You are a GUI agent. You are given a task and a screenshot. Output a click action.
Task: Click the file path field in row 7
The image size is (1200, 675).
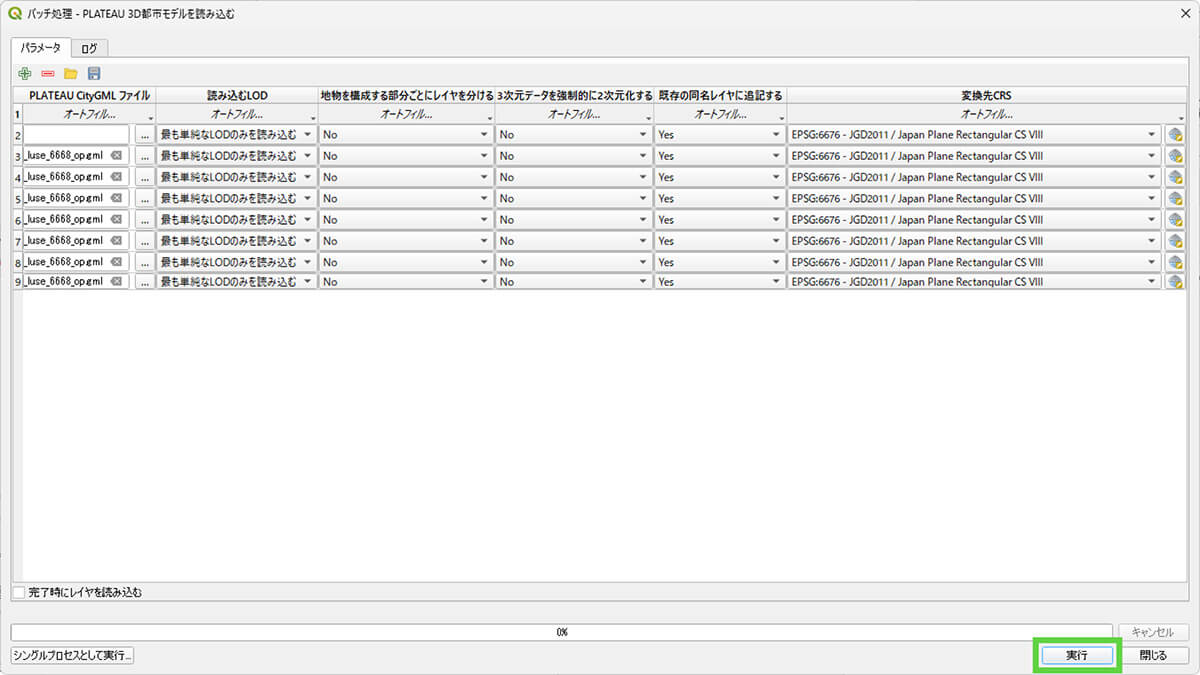click(77, 240)
